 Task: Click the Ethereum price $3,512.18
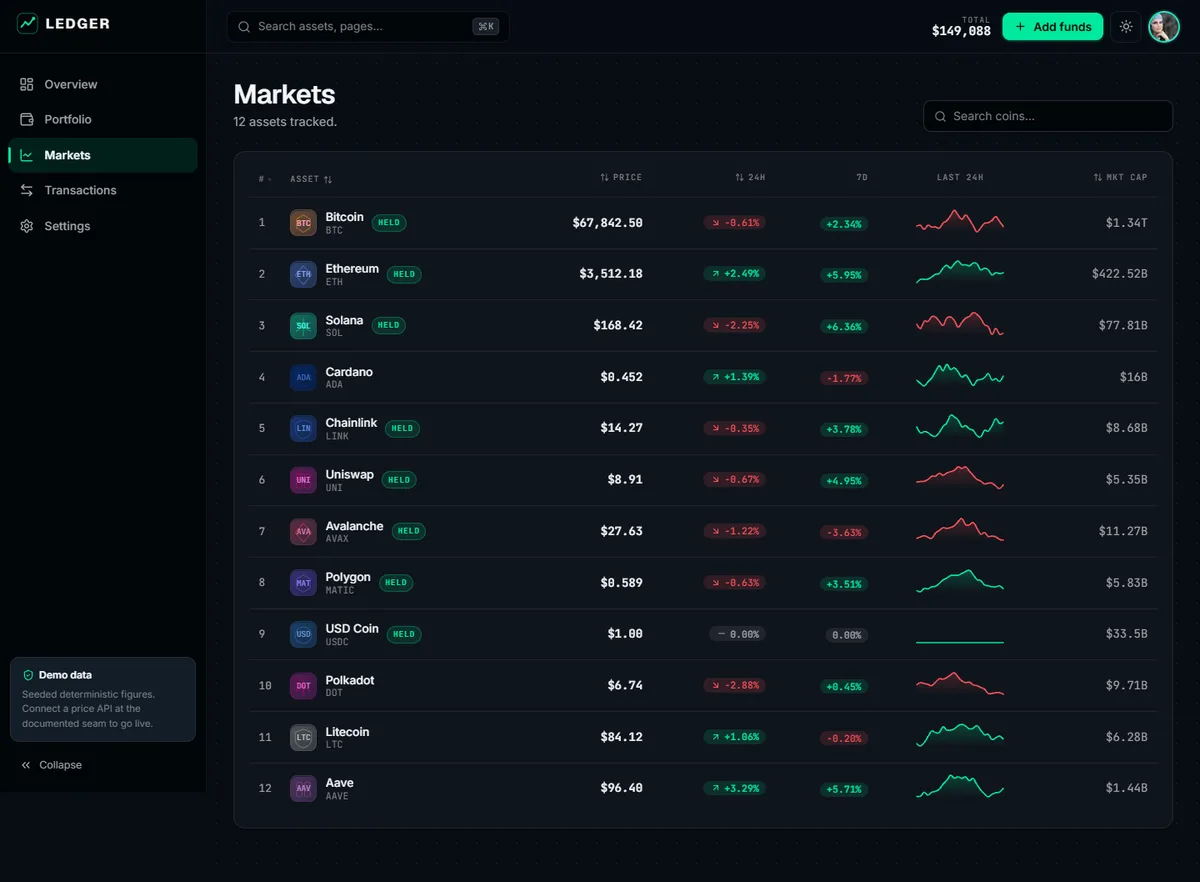(611, 274)
